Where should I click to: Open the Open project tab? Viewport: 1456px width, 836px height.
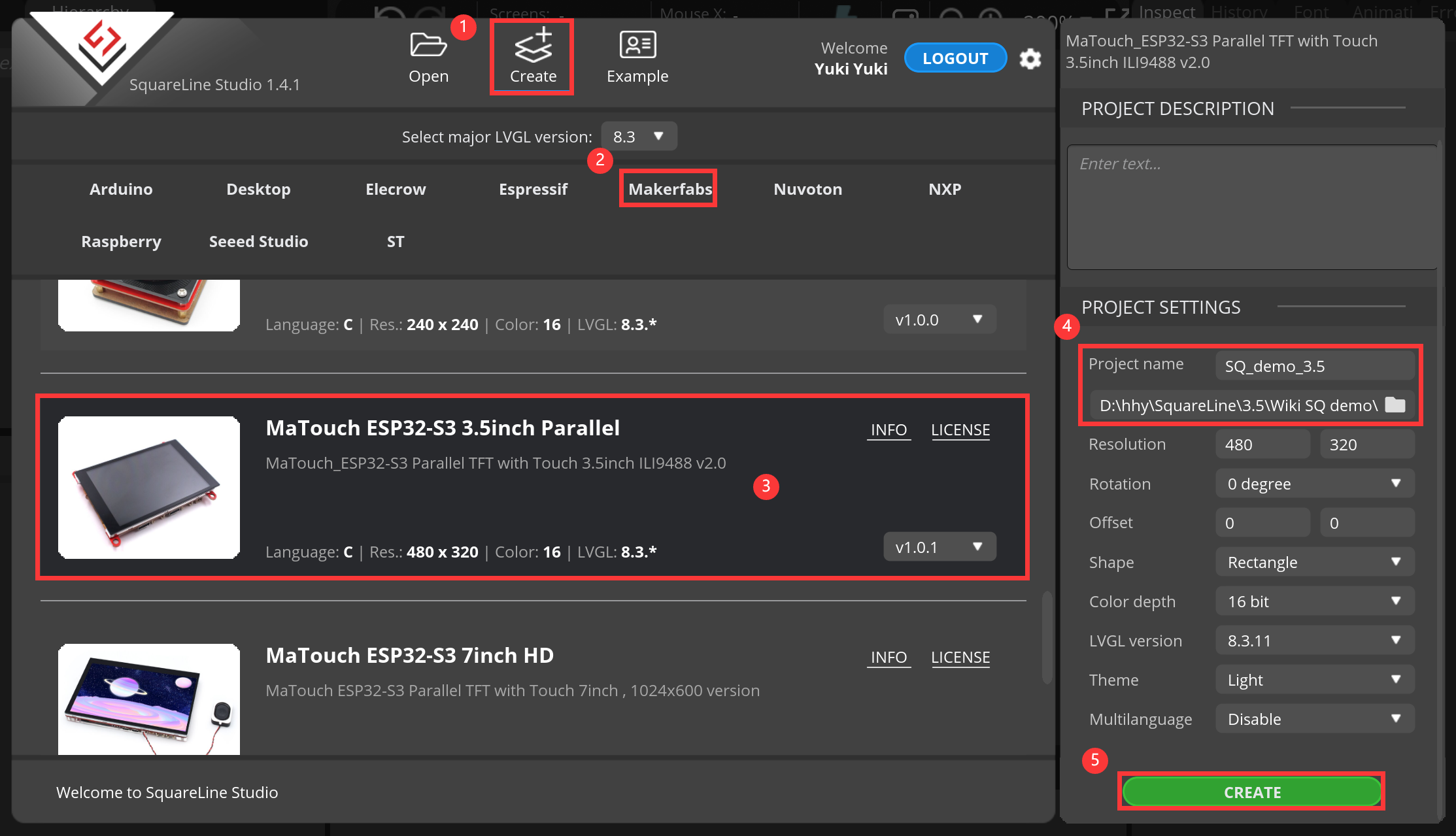(428, 57)
